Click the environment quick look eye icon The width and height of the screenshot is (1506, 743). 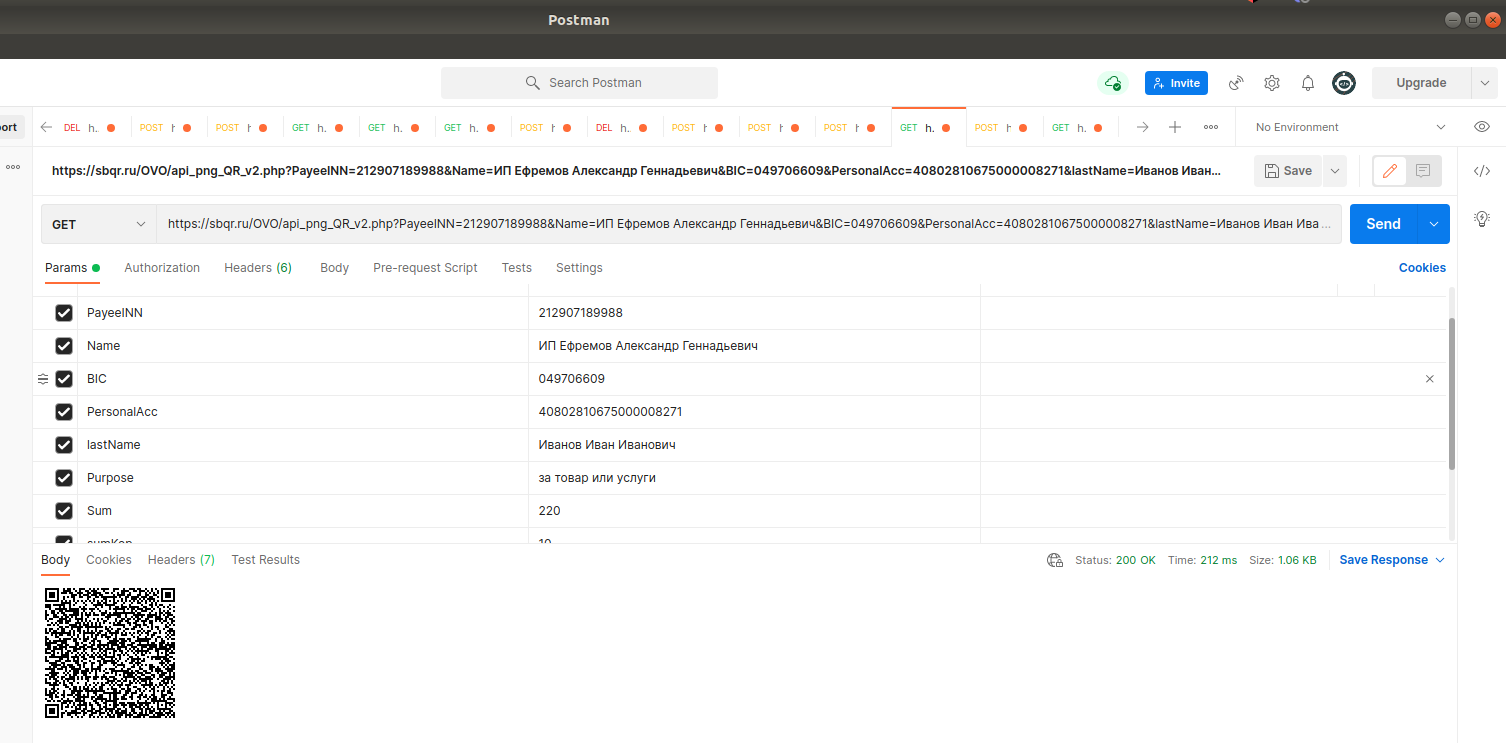[x=1481, y=126]
